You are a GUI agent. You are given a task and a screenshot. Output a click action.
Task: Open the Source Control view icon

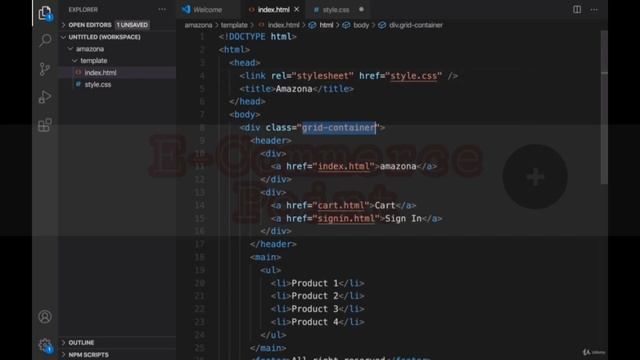45,69
